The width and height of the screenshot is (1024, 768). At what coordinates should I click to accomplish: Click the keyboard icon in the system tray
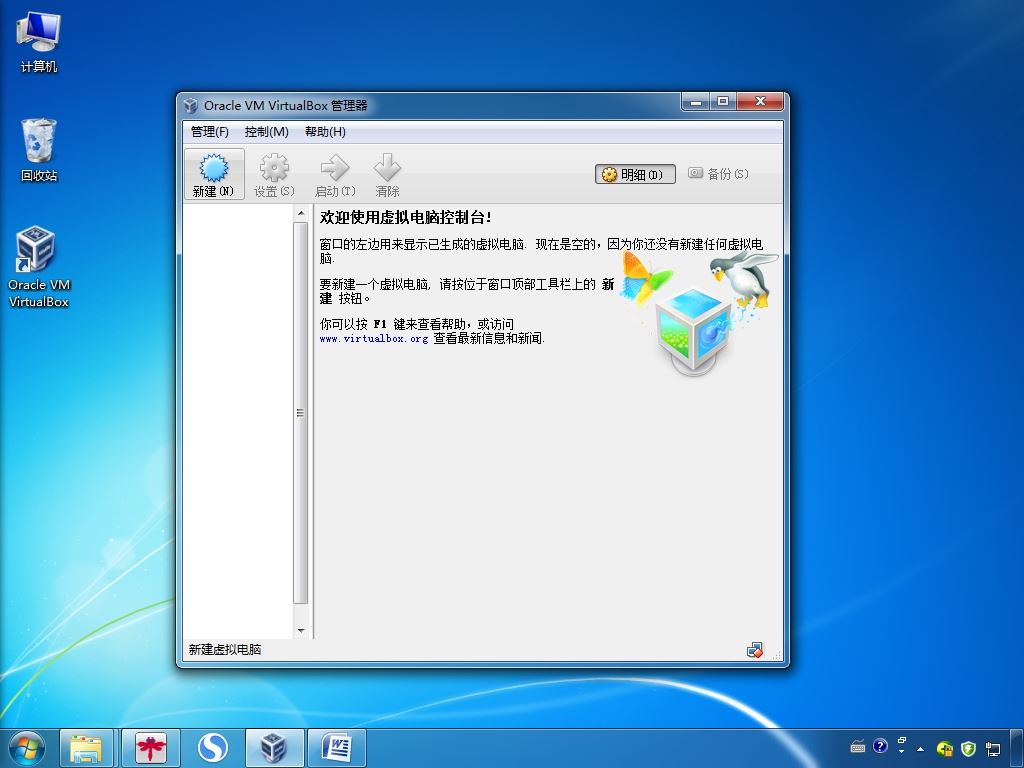coord(858,746)
